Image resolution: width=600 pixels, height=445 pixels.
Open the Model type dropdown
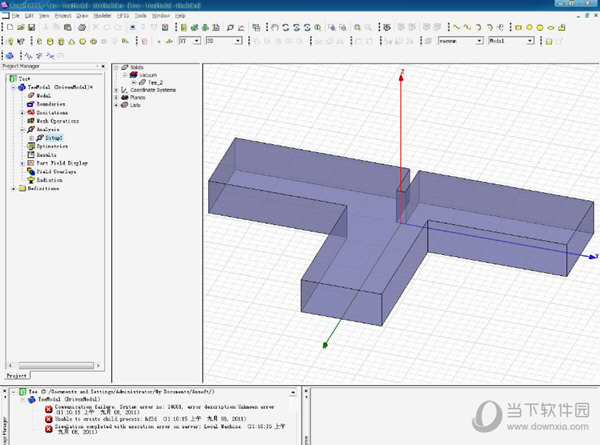530,41
